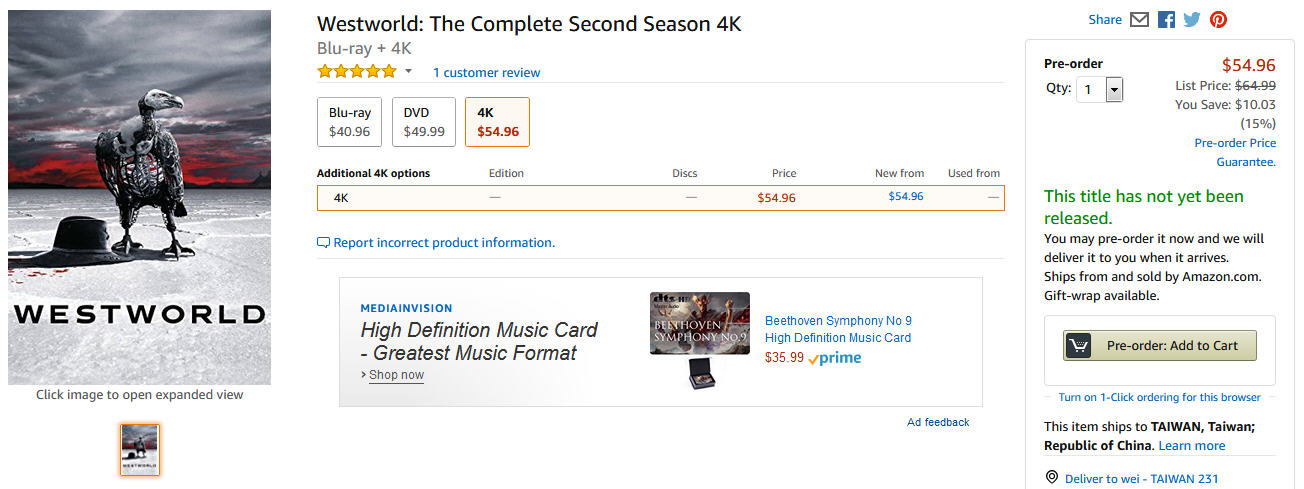Click the five-star rating icons
This screenshot has width=1304, height=489.
tap(357, 72)
